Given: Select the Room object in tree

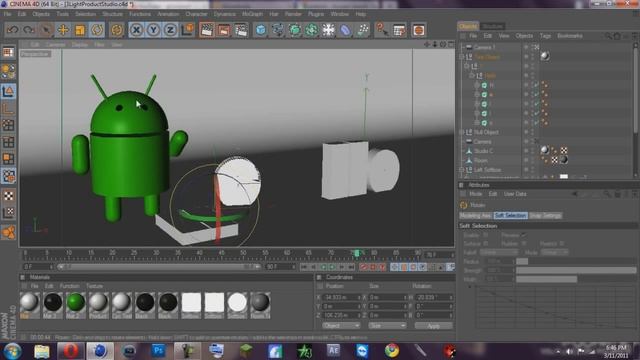Looking at the screenshot, I should pos(481,160).
